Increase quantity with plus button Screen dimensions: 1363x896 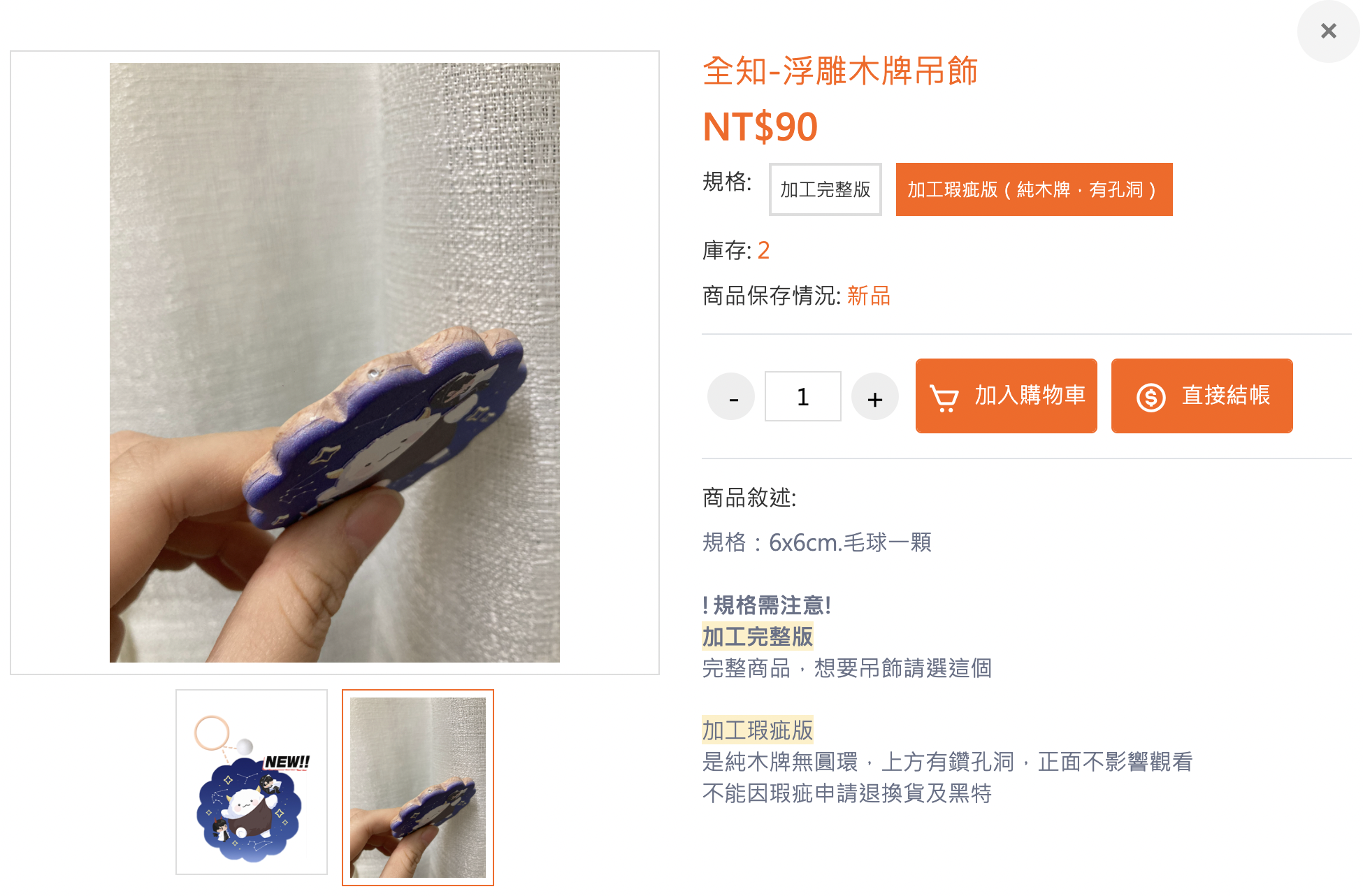tap(874, 397)
